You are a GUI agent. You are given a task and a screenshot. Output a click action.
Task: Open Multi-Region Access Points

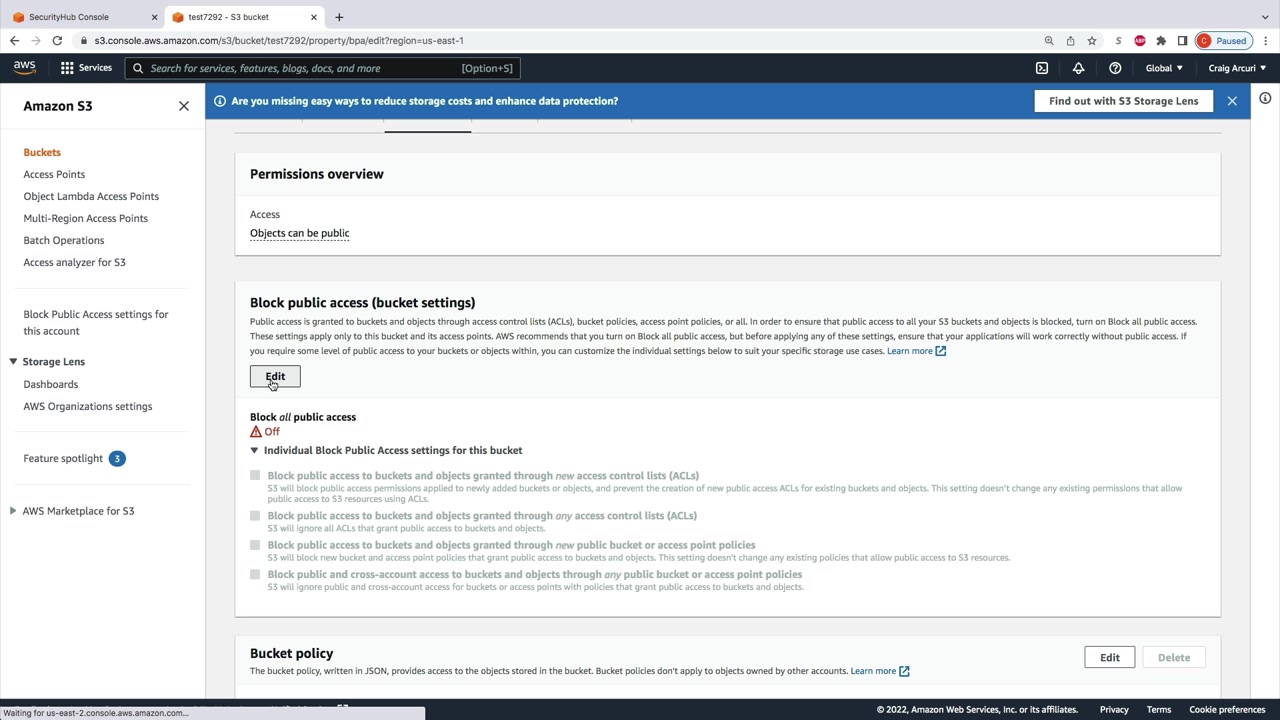[x=85, y=219]
